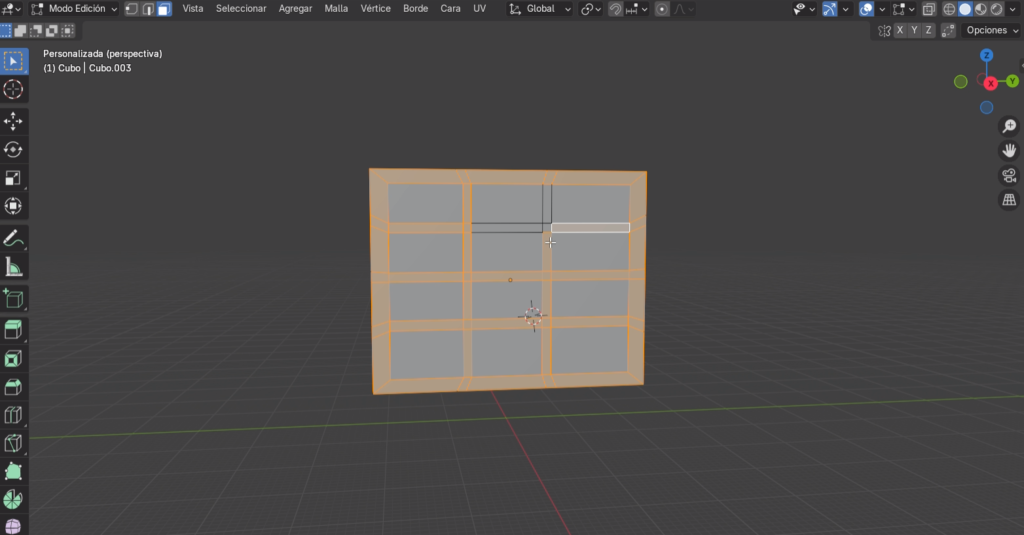Select the Move tool in the toolbar
The image size is (1024, 535).
[x=14, y=121]
